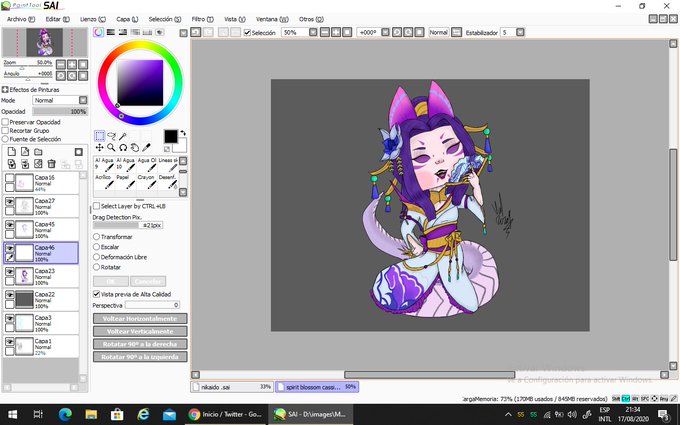This screenshot has width=680, height=425.
Task: Open the Editar menu
Action: 58,19
